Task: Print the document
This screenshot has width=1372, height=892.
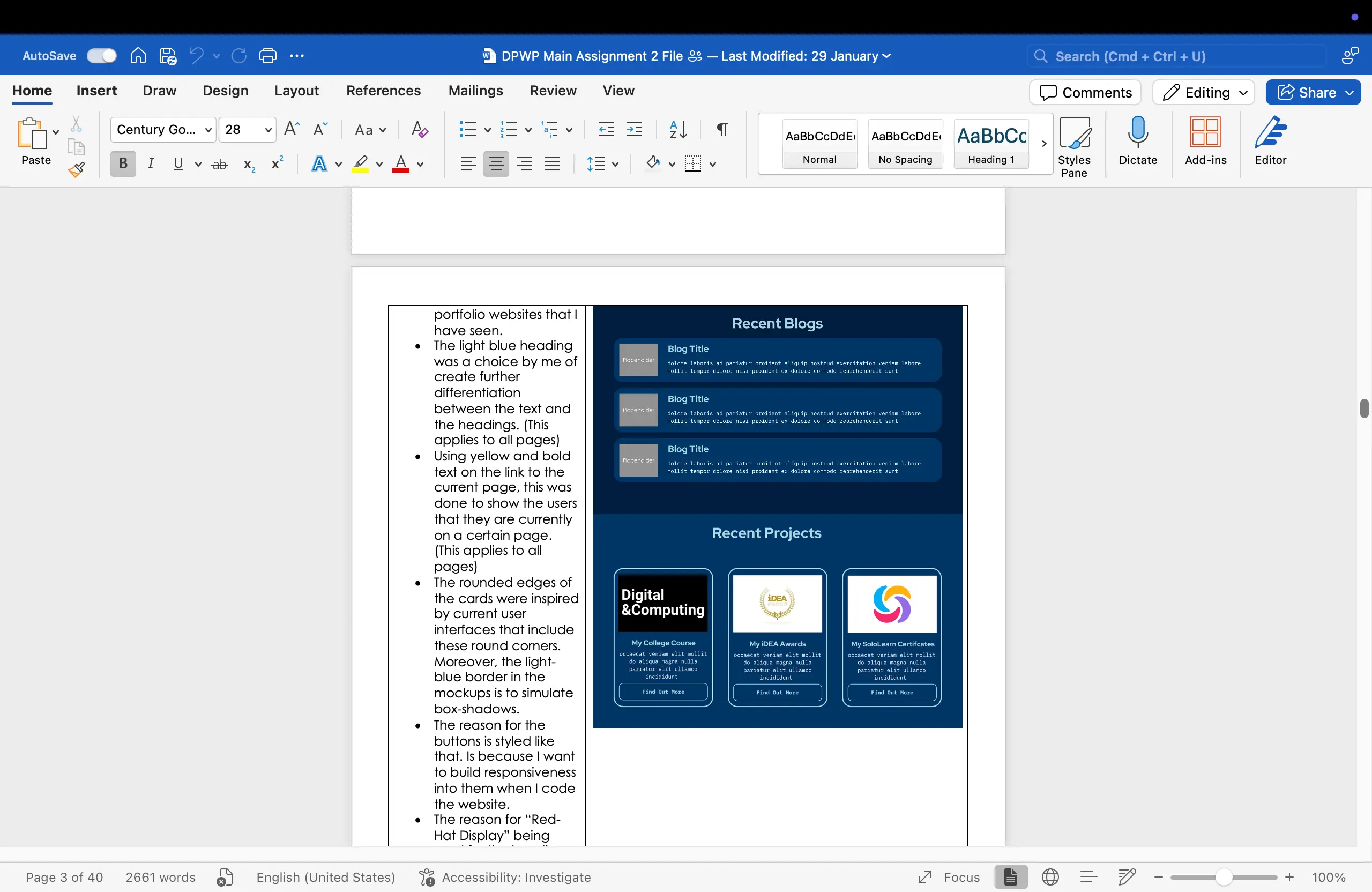Action: click(x=267, y=55)
